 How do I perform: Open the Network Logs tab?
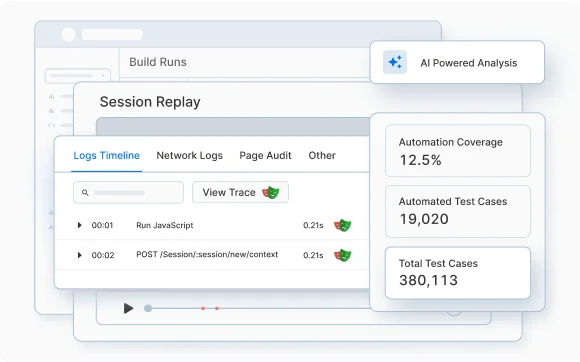pyautogui.click(x=189, y=155)
